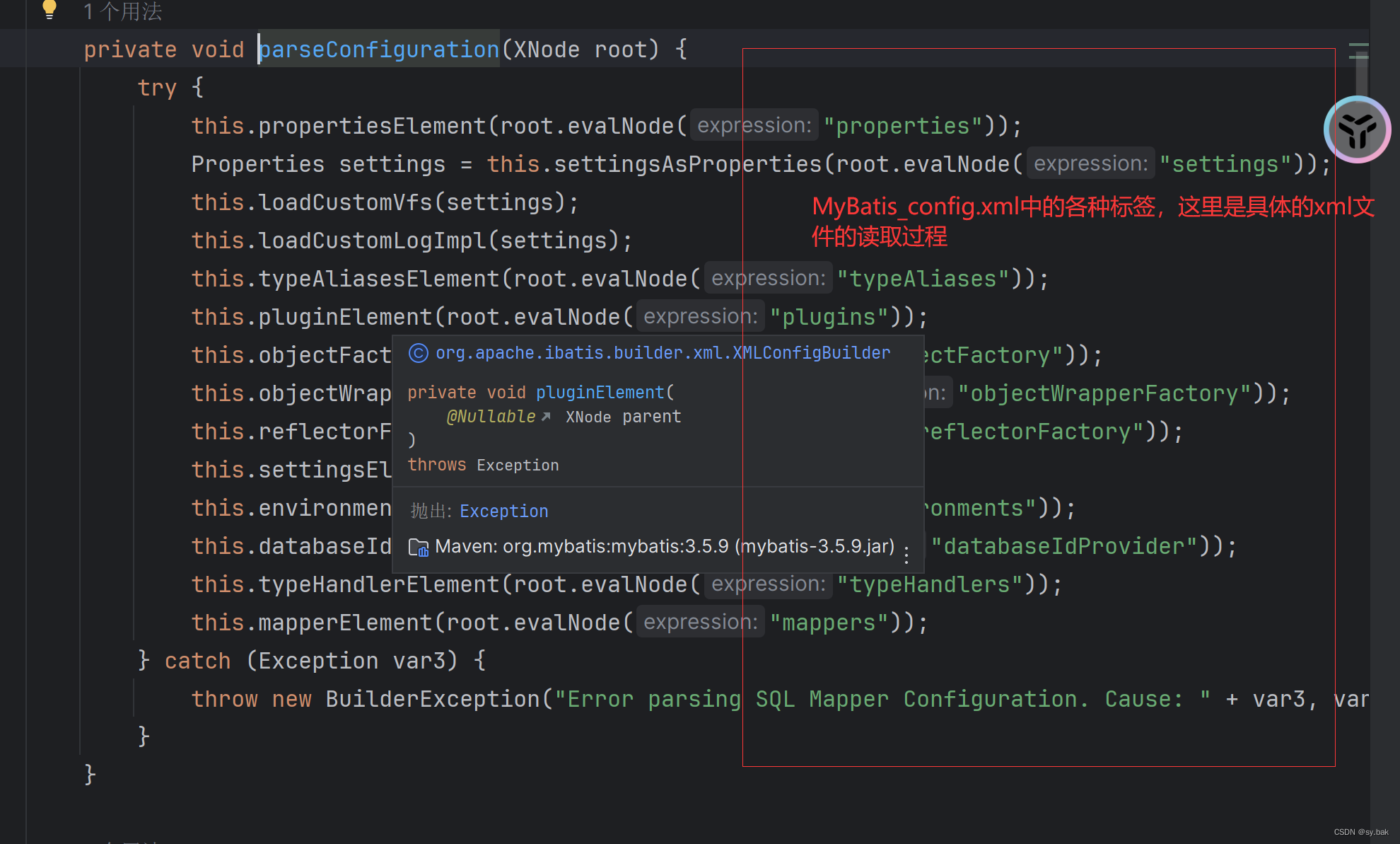Click the external annotation arrow beside @Nullable

coord(546,417)
